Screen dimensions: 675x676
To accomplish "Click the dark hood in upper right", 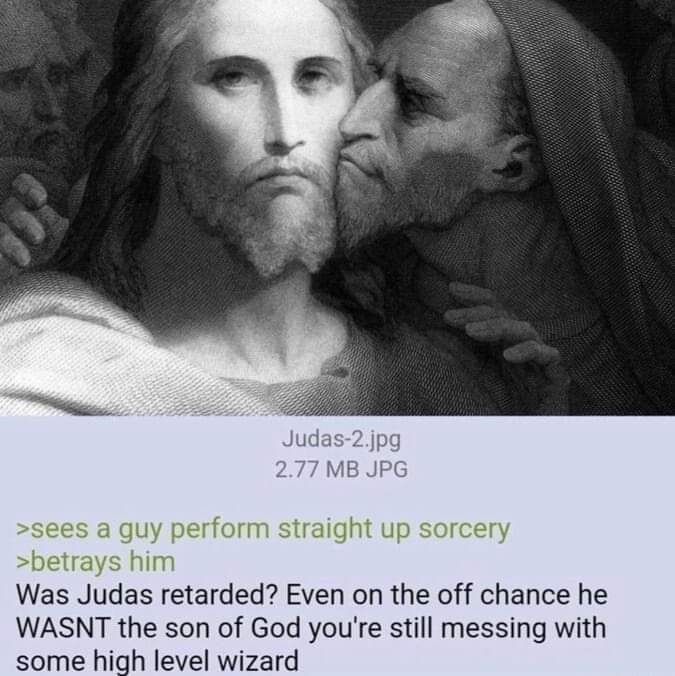I will (595, 129).
